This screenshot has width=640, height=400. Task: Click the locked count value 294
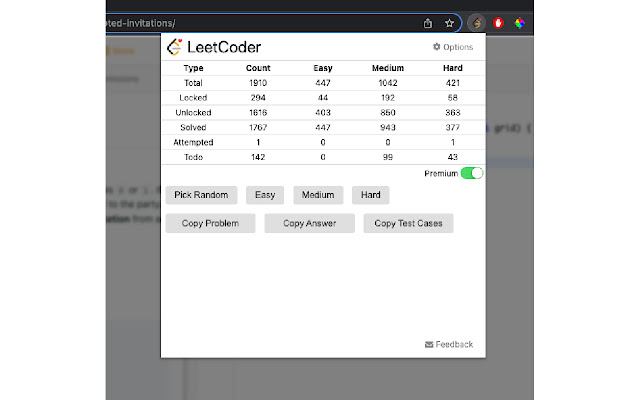tap(258, 98)
